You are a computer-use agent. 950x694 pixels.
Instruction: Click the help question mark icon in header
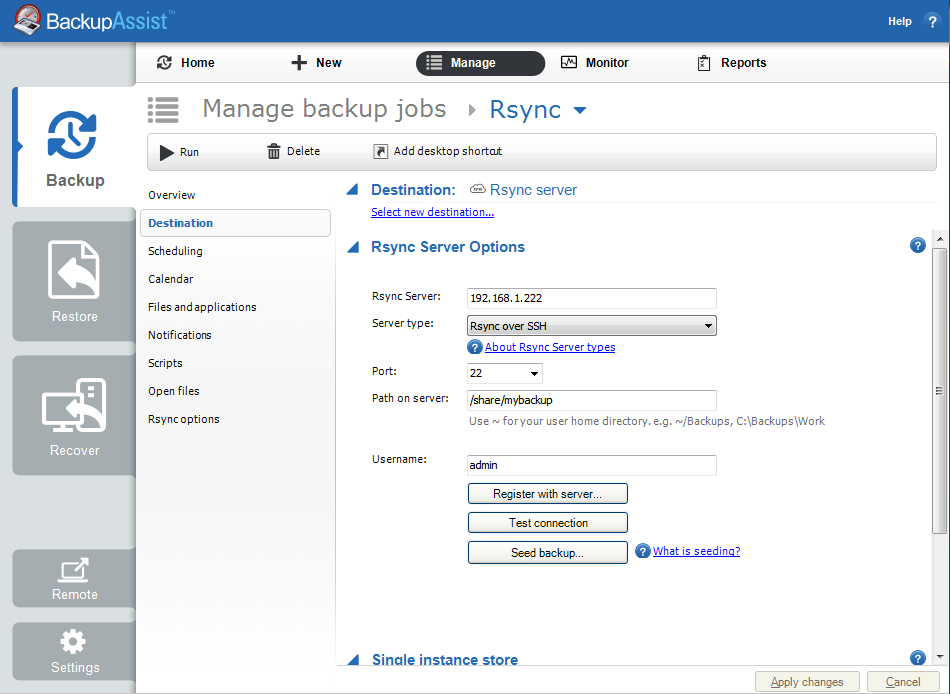pos(932,21)
